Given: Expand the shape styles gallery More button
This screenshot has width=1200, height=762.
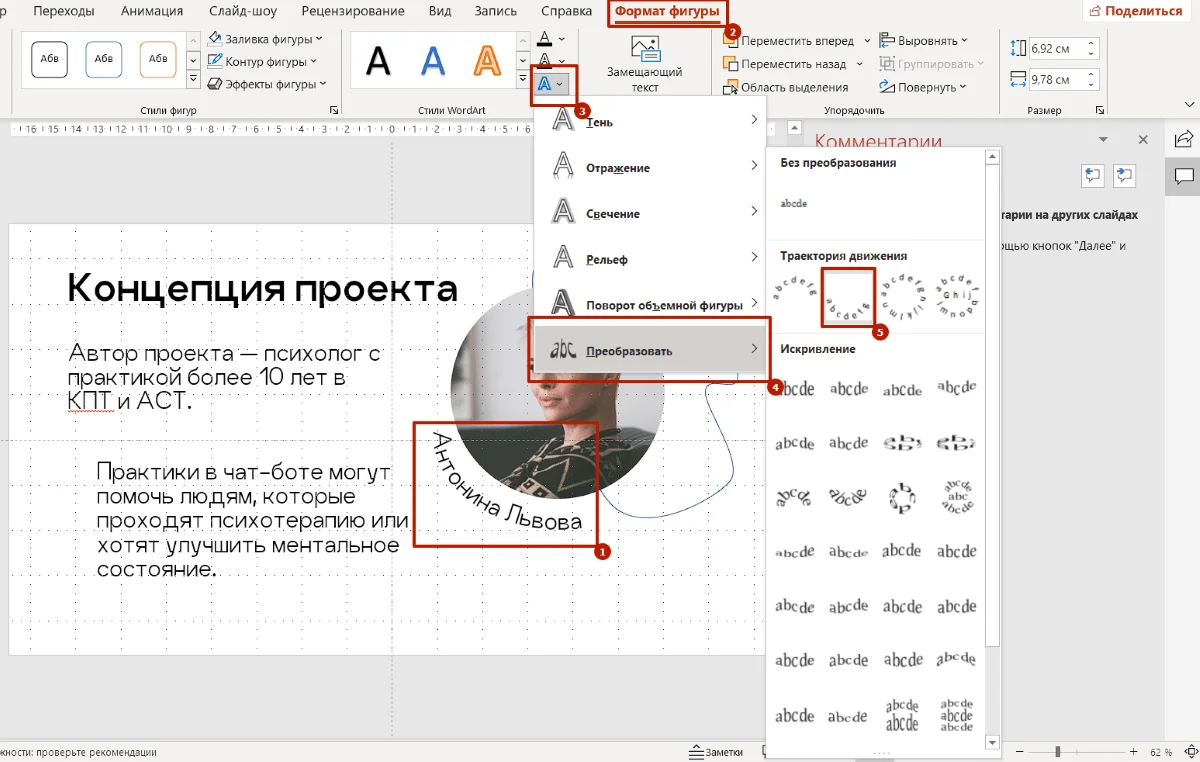Looking at the screenshot, I should click(x=193, y=79).
